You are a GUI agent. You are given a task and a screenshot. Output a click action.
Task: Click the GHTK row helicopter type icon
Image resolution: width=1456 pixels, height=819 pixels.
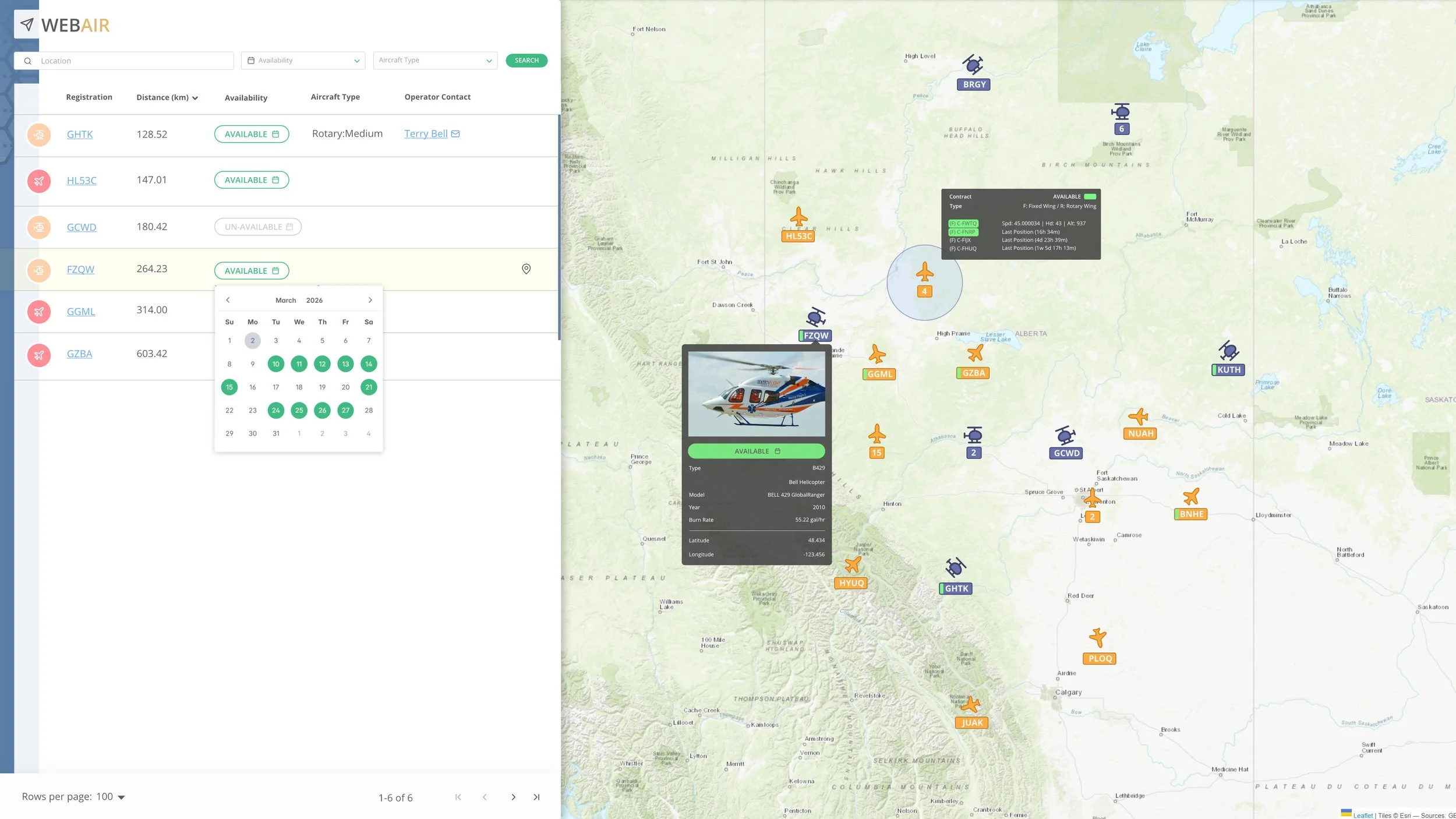39,135
